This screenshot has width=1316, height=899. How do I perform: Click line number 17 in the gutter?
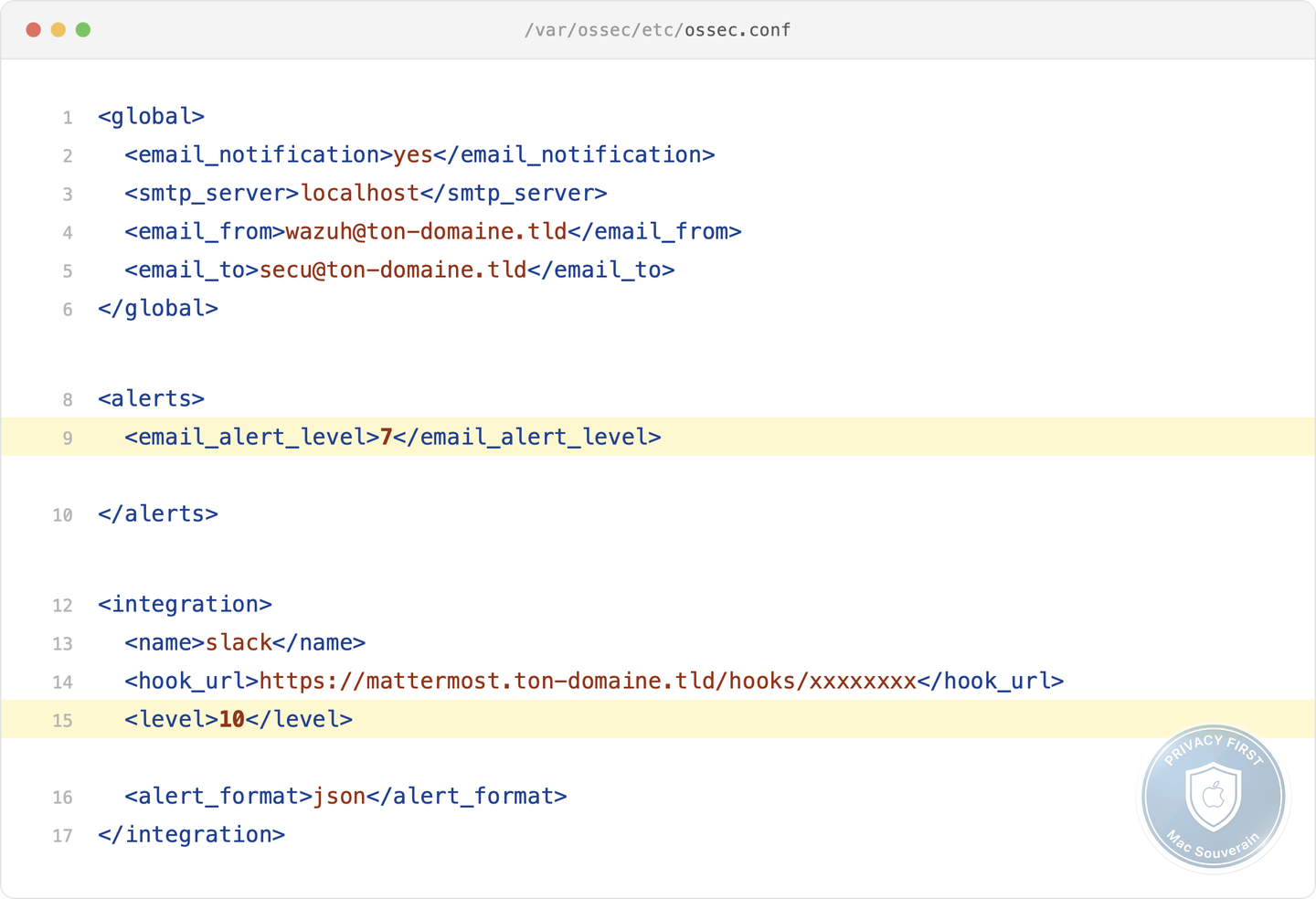pos(62,836)
